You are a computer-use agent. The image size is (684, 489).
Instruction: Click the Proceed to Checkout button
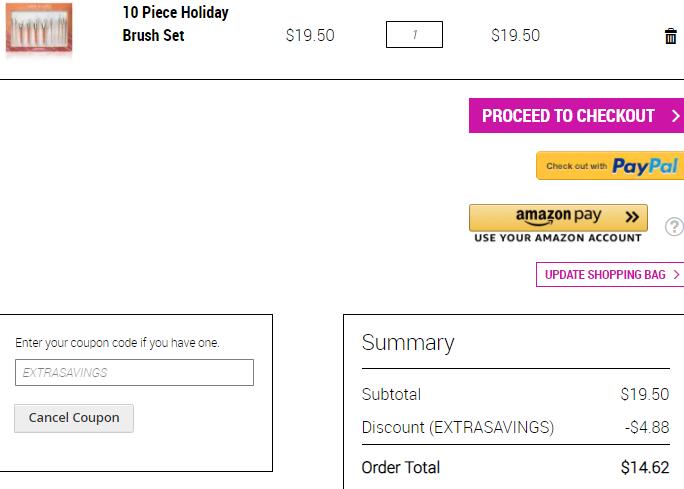tap(570, 116)
